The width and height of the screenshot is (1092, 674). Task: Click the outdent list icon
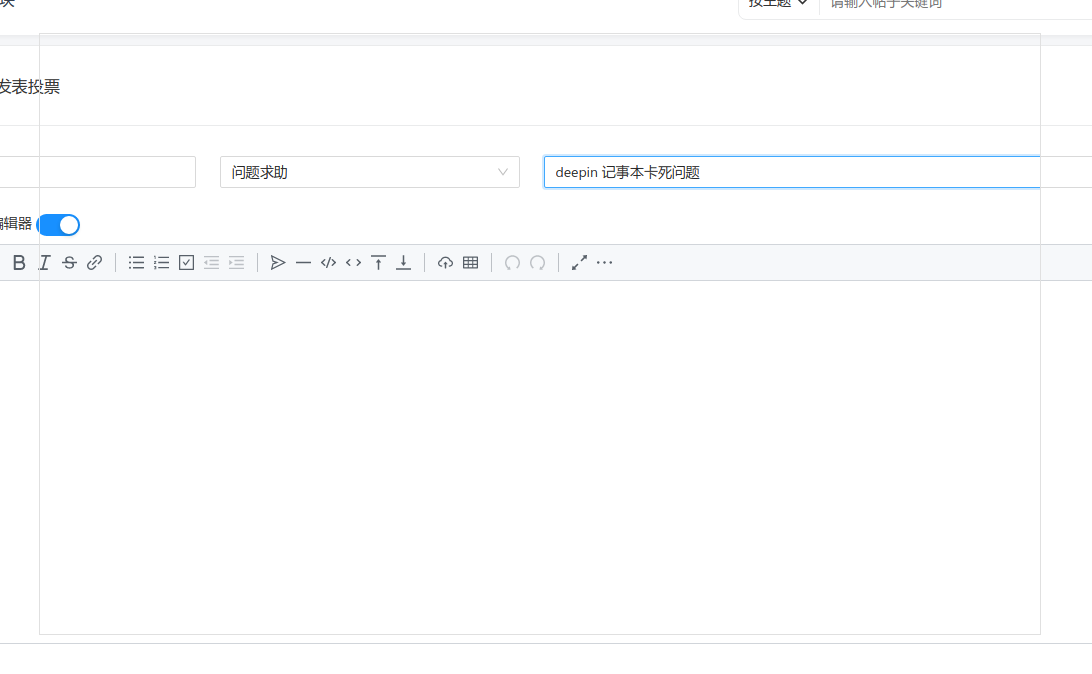pyautogui.click(x=212, y=262)
